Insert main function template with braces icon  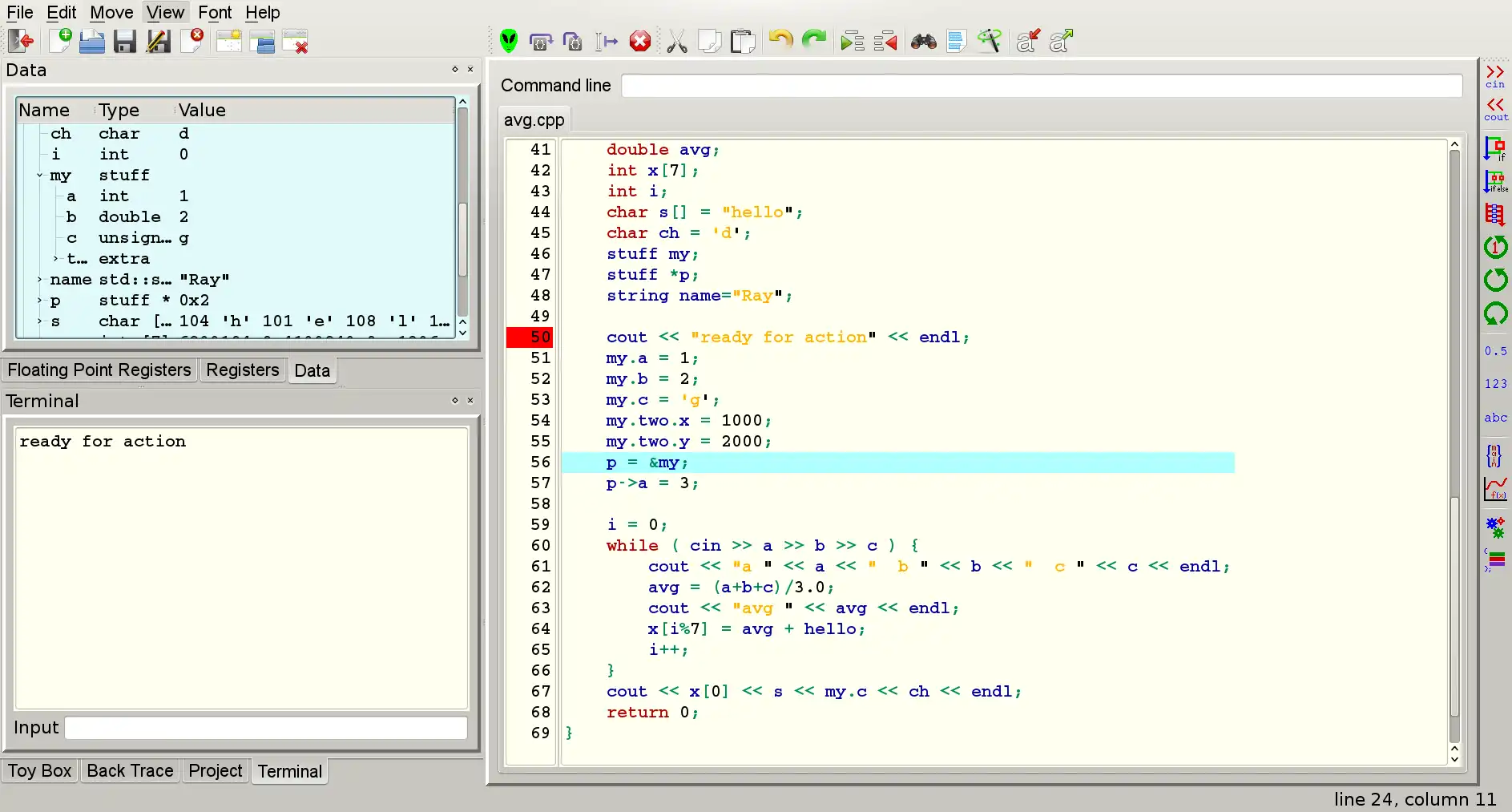(1494, 455)
